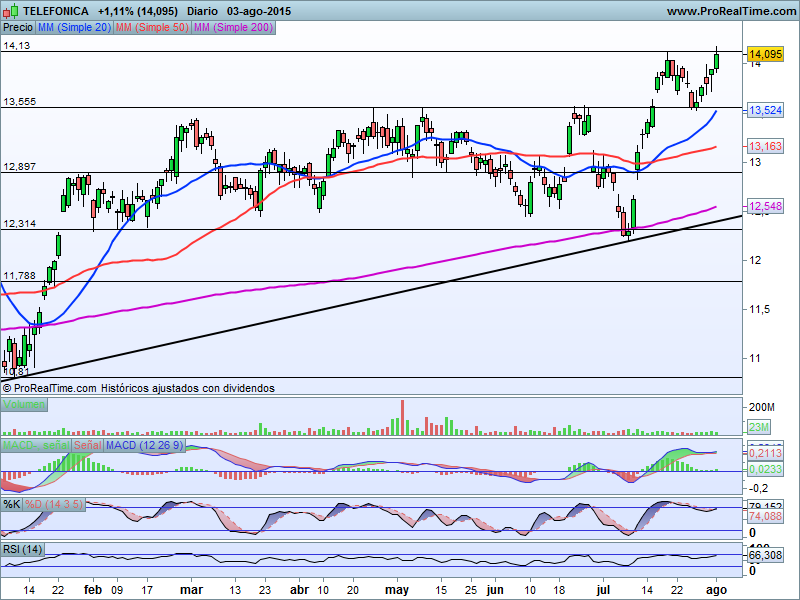Click the green 23M volume value tag
Viewport: 800px width, 600px height.
760,428
